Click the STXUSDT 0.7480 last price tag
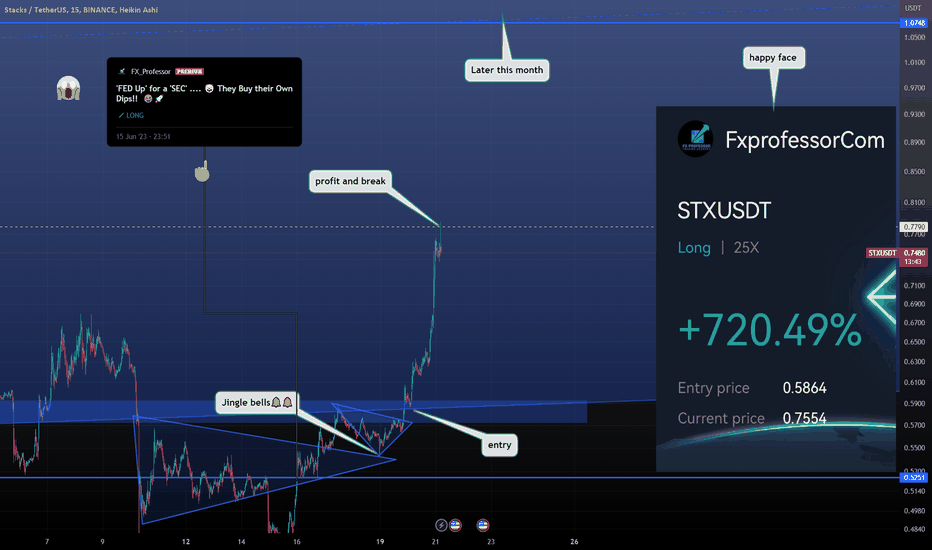 [x=896, y=257]
